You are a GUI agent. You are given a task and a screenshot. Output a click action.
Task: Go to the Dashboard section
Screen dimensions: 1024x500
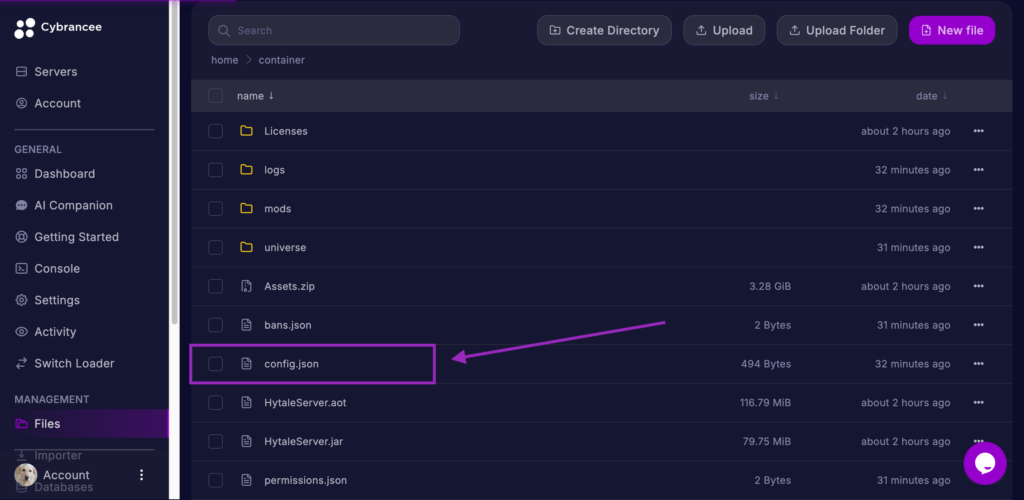(x=56, y=174)
